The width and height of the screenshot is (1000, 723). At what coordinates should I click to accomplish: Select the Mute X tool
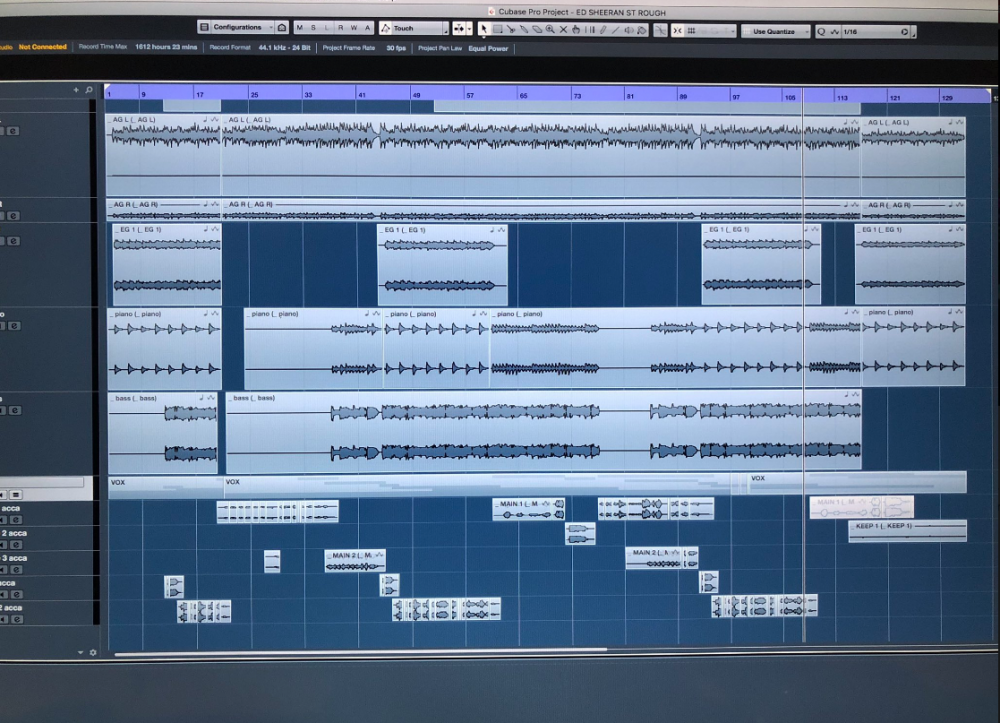point(563,29)
